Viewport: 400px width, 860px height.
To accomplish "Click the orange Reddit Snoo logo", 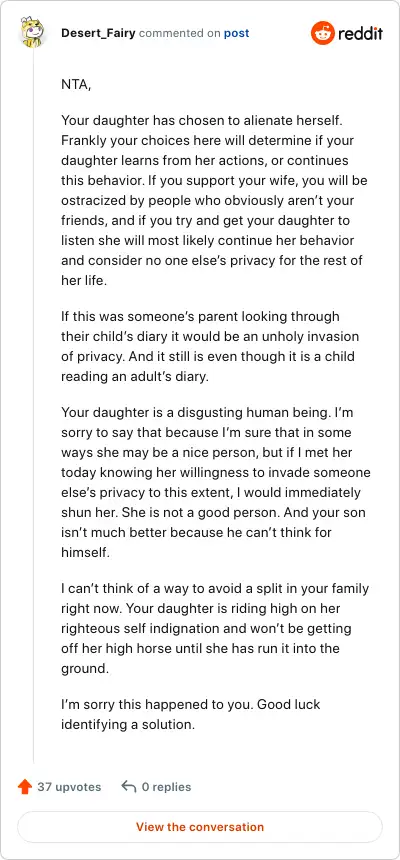I will tap(322, 33).
